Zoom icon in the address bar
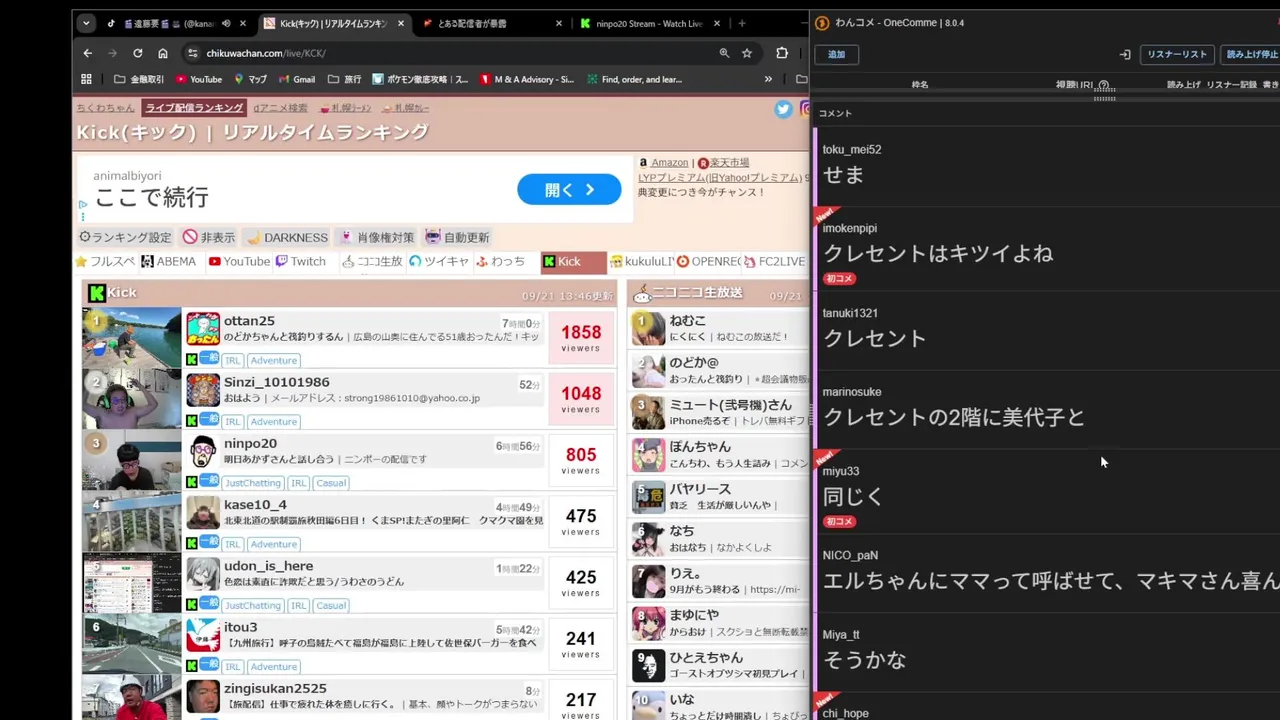The height and width of the screenshot is (720, 1280). [724, 53]
